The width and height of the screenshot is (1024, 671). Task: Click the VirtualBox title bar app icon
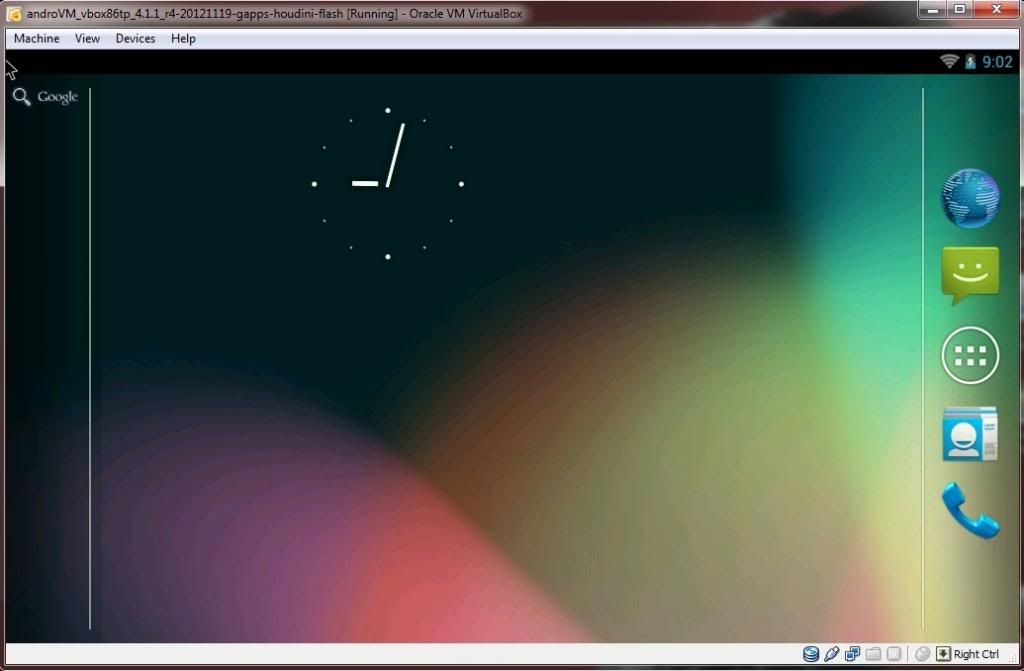tap(14, 13)
